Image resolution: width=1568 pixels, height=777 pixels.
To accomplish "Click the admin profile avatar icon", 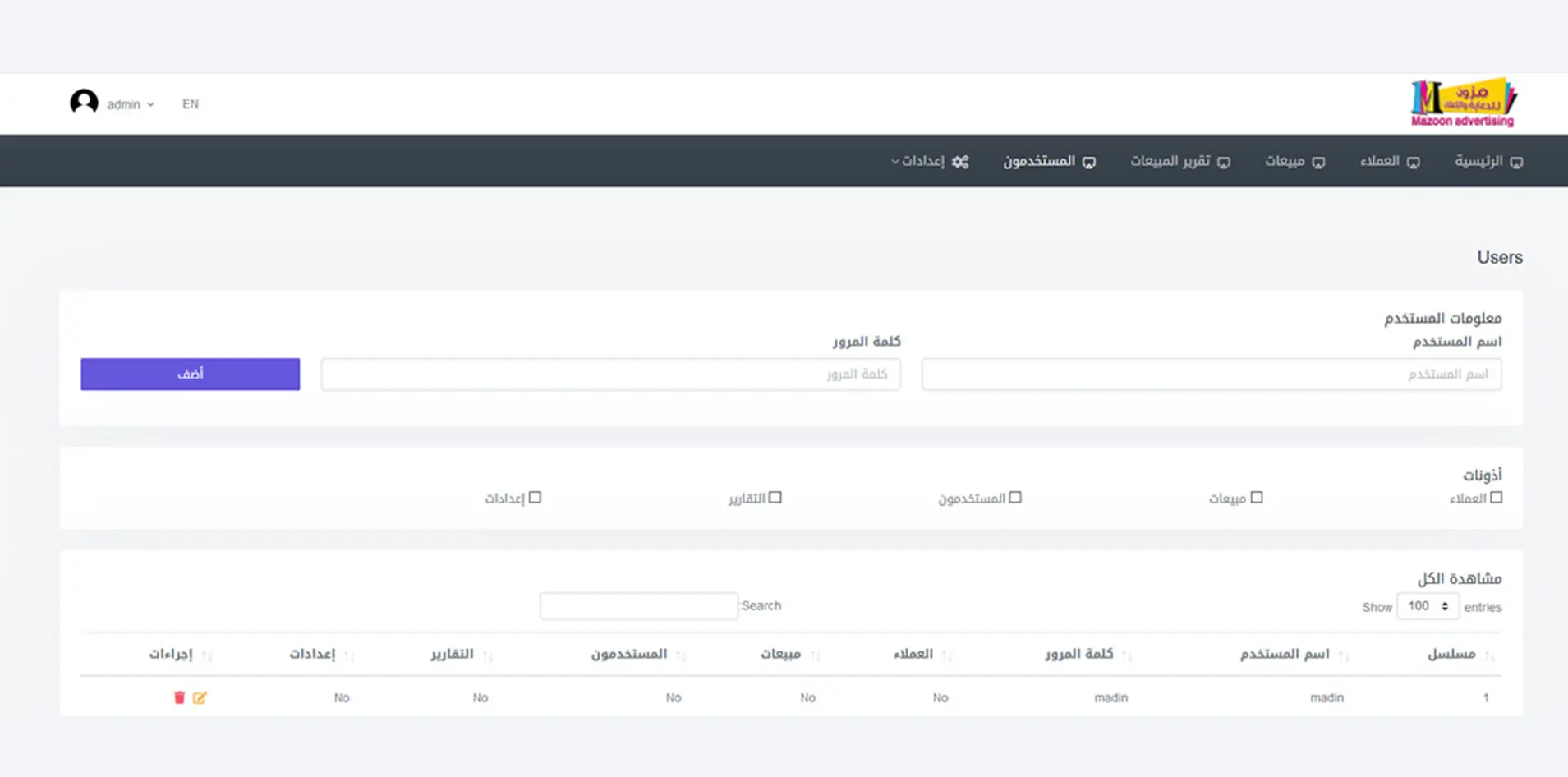I will click(84, 103).
